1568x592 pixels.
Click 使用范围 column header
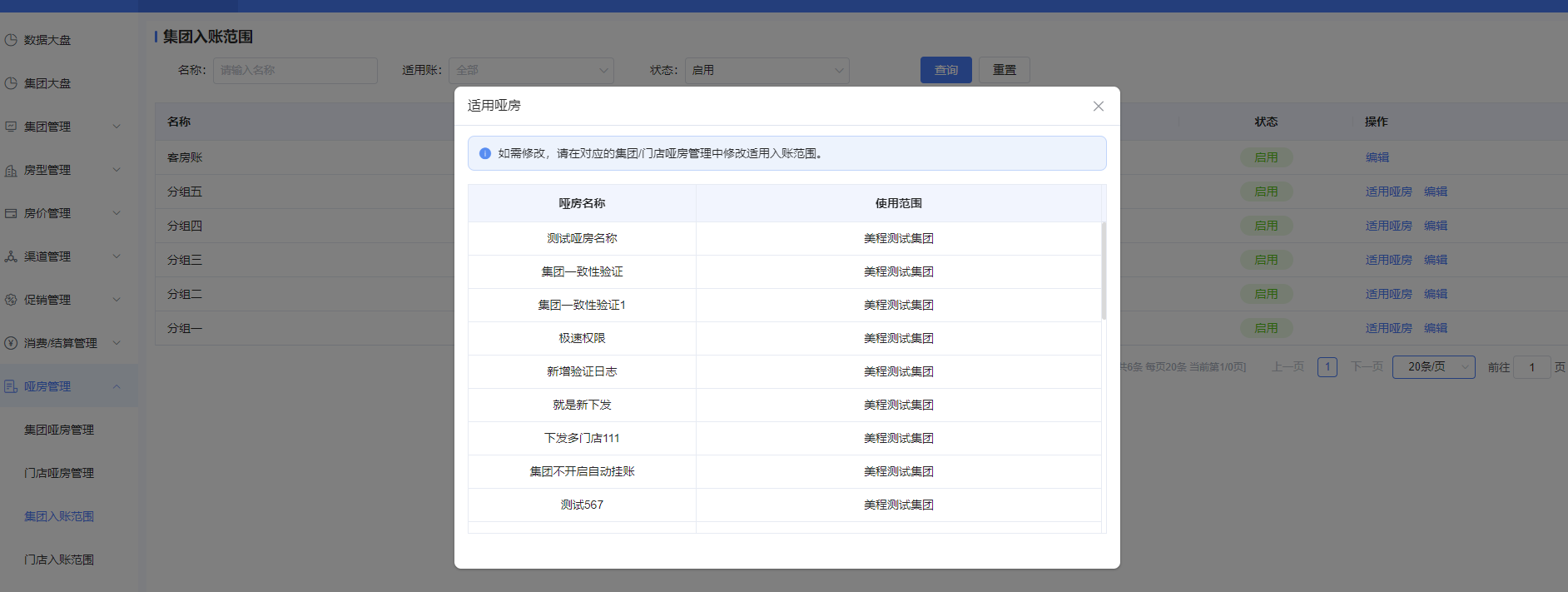click(x=898, y=203)
